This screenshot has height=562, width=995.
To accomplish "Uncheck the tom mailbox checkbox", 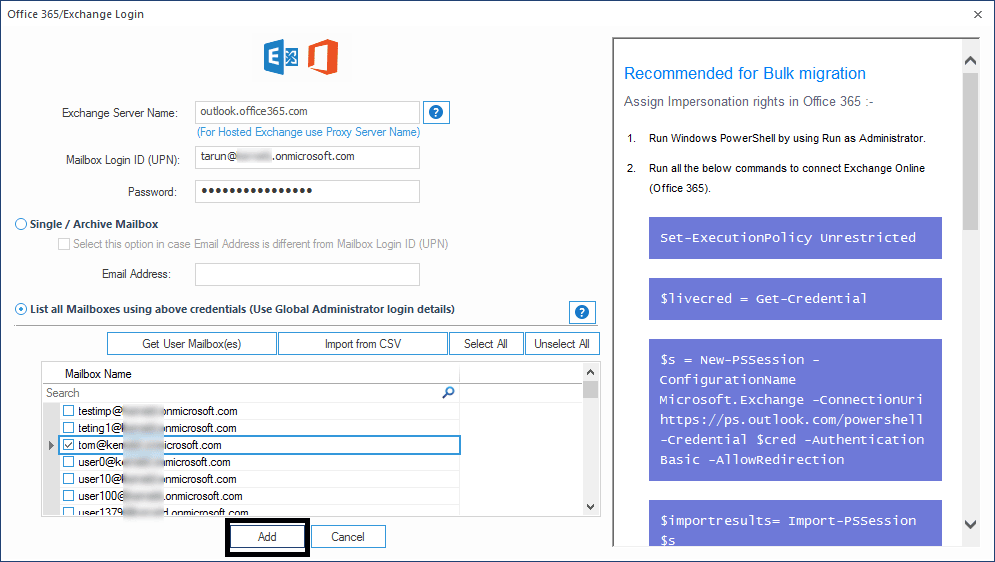I will tap(69, 445).
